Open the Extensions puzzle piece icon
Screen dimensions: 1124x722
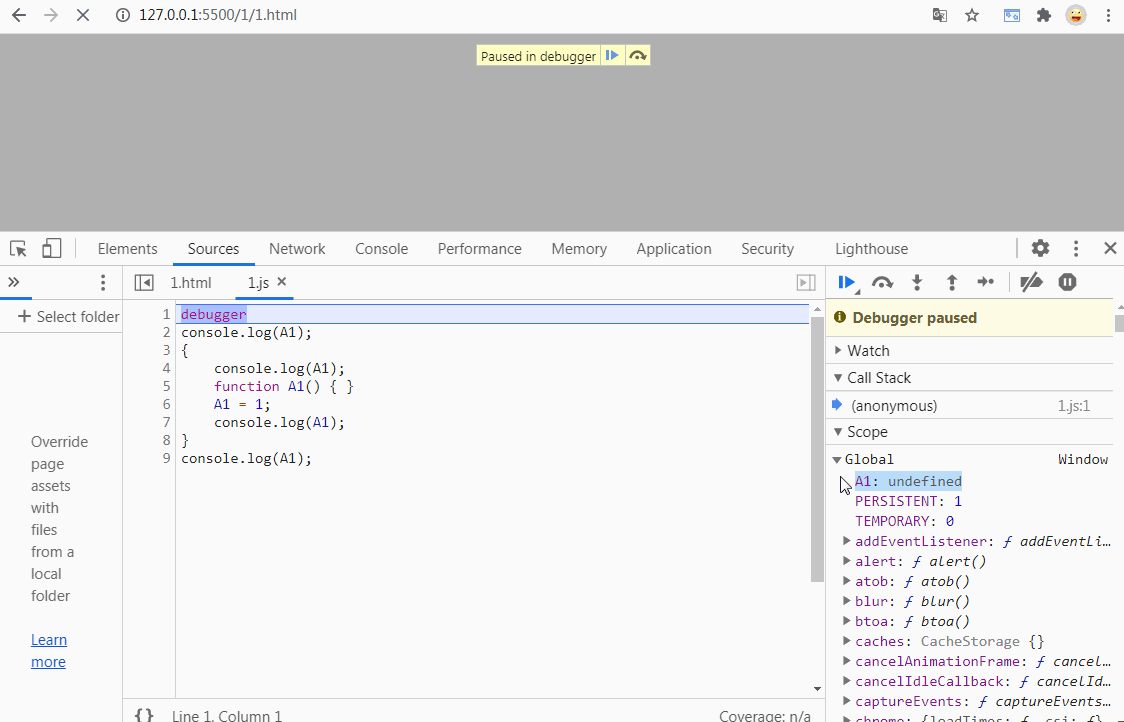coord(1044,15)
